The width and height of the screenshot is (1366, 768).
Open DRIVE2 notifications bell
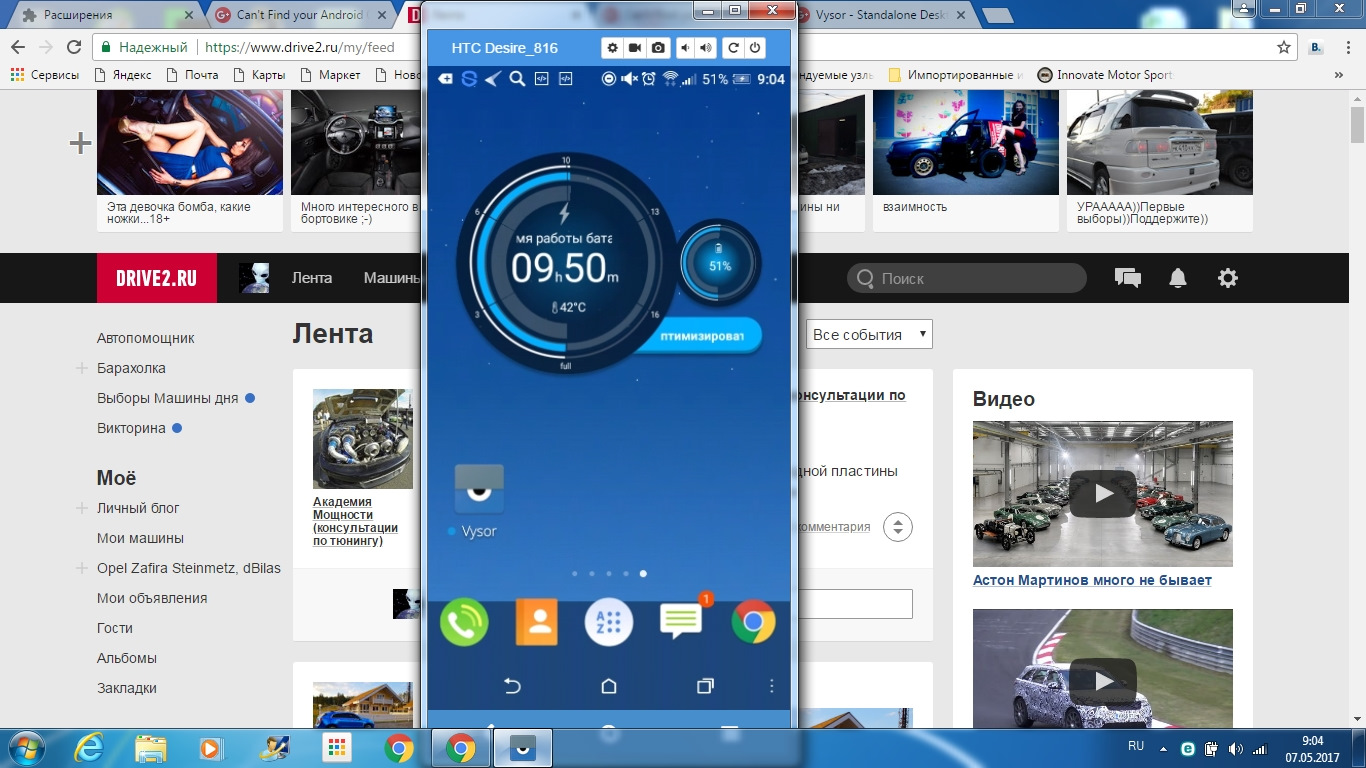[x=1178, y=278]
